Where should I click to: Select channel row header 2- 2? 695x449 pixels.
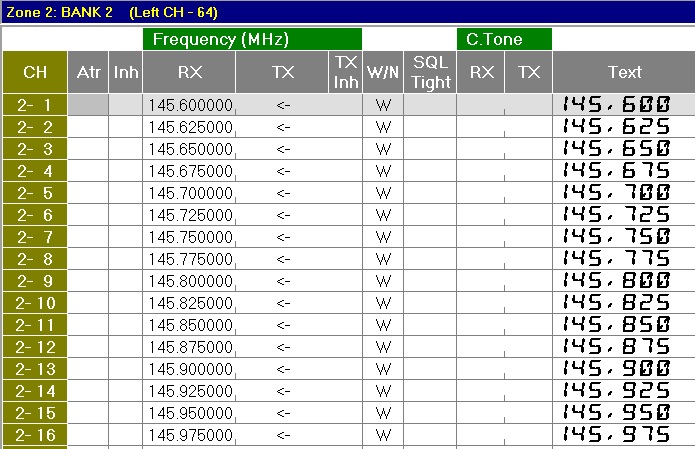(x=35, y=127)
